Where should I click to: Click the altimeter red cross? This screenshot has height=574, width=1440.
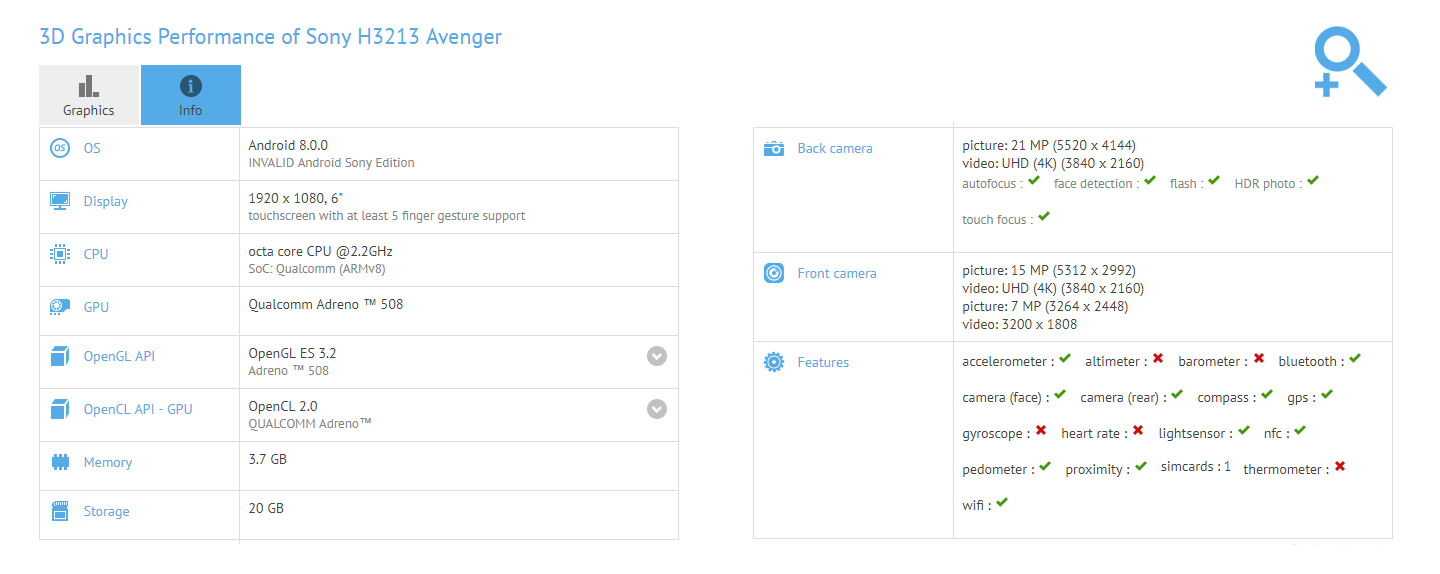[x=1158, y=358]
